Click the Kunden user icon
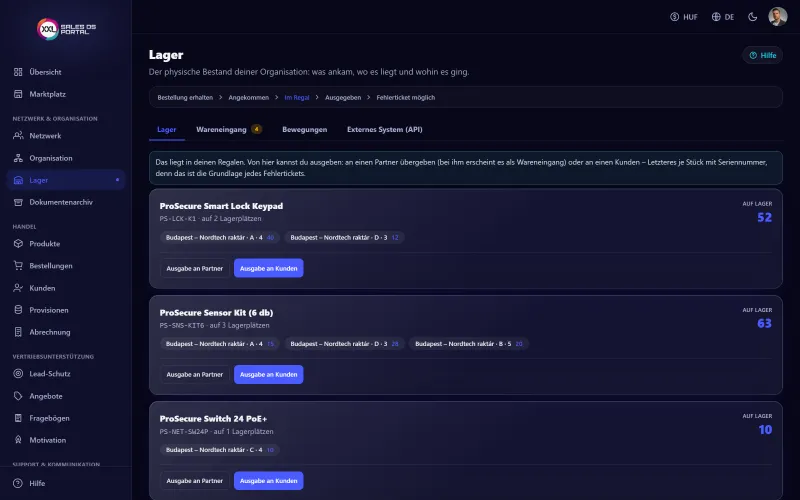Image resolution: width=800 pixels, height=500 pixels. point(18,288)
